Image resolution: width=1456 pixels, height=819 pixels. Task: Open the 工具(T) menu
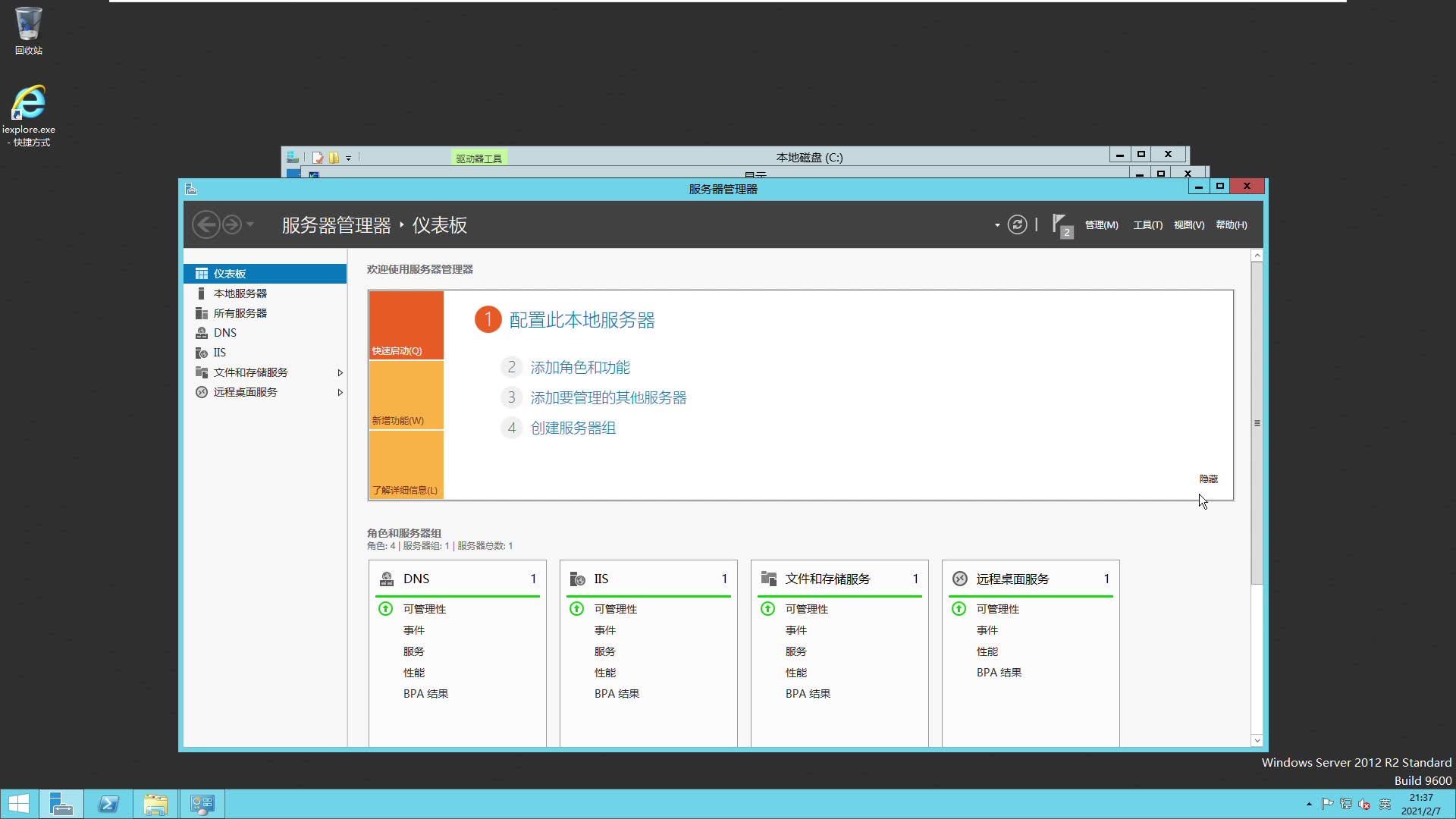pyautogui.click(x=1147, y=225)
